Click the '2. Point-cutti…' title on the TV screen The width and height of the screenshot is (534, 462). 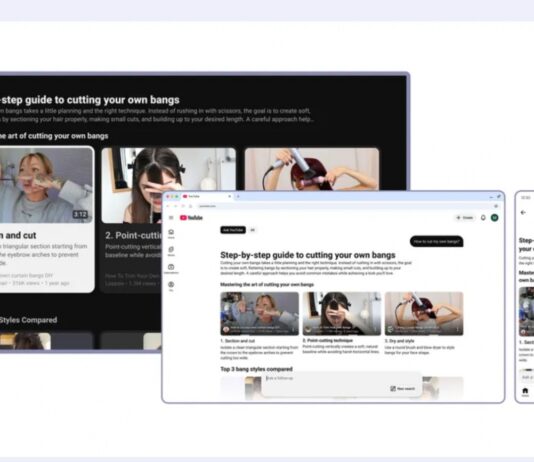point(133,235)
